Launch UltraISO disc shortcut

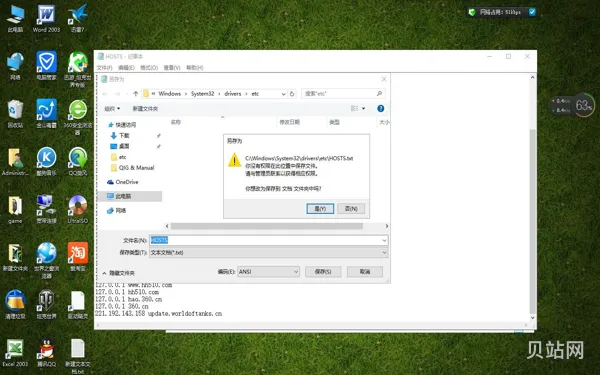pyautogui.click(x=78, y=209)
